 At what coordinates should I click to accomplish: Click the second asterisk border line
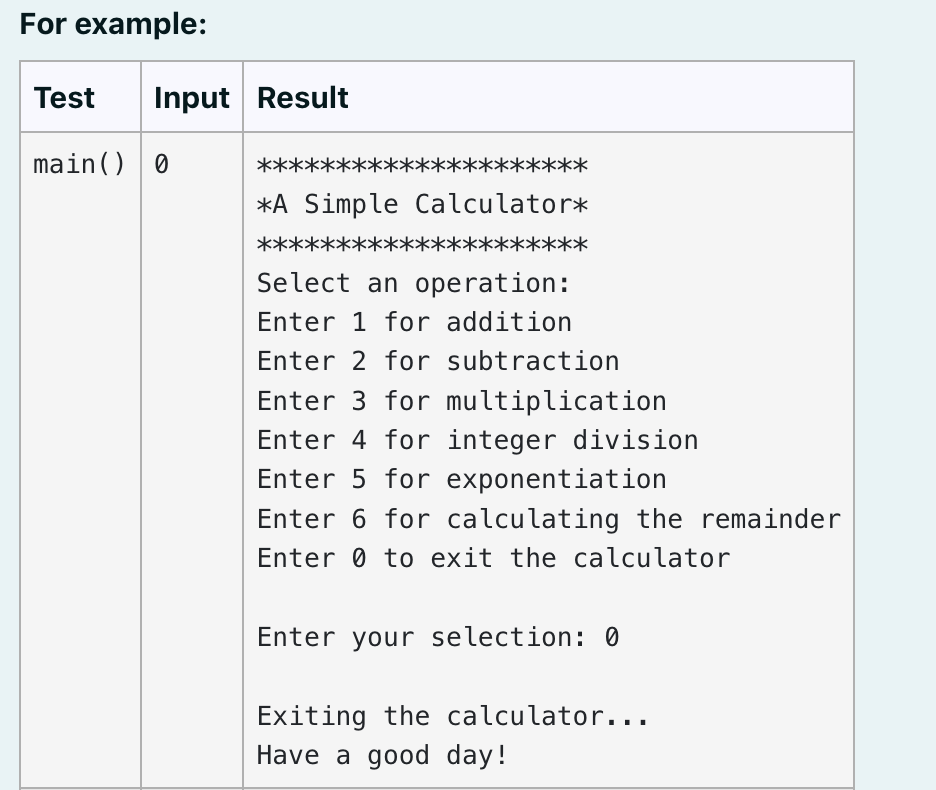pyautogui.click(x=423, y=244)
